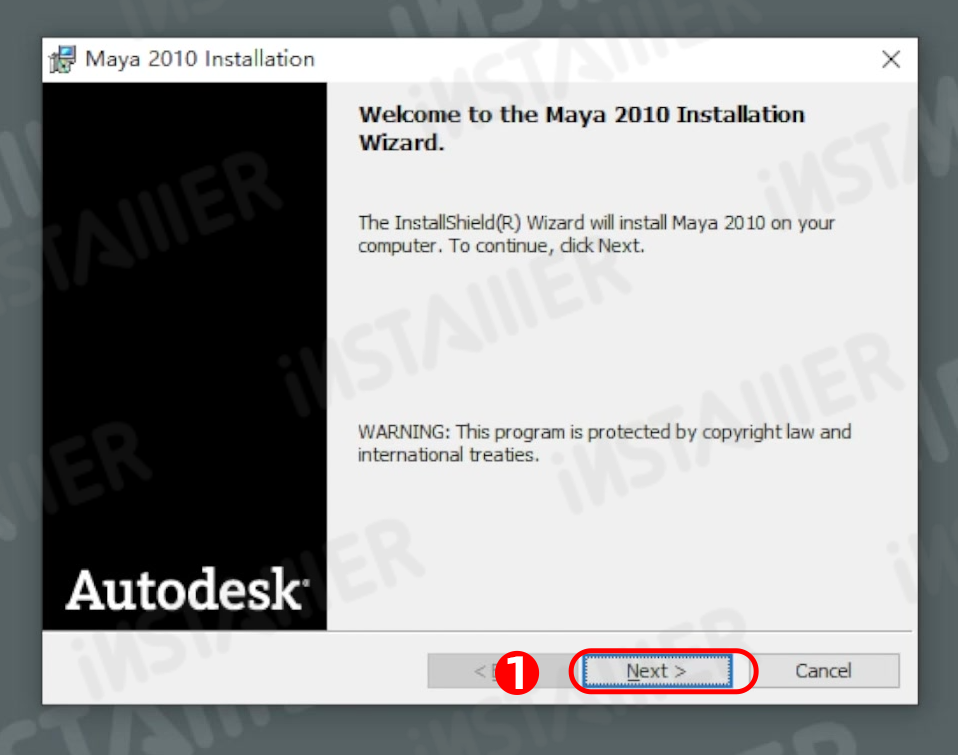
Task: Click the 'Welcome to the Maya 2010 Installation Wizard' heading
Action: pos(581,128)
